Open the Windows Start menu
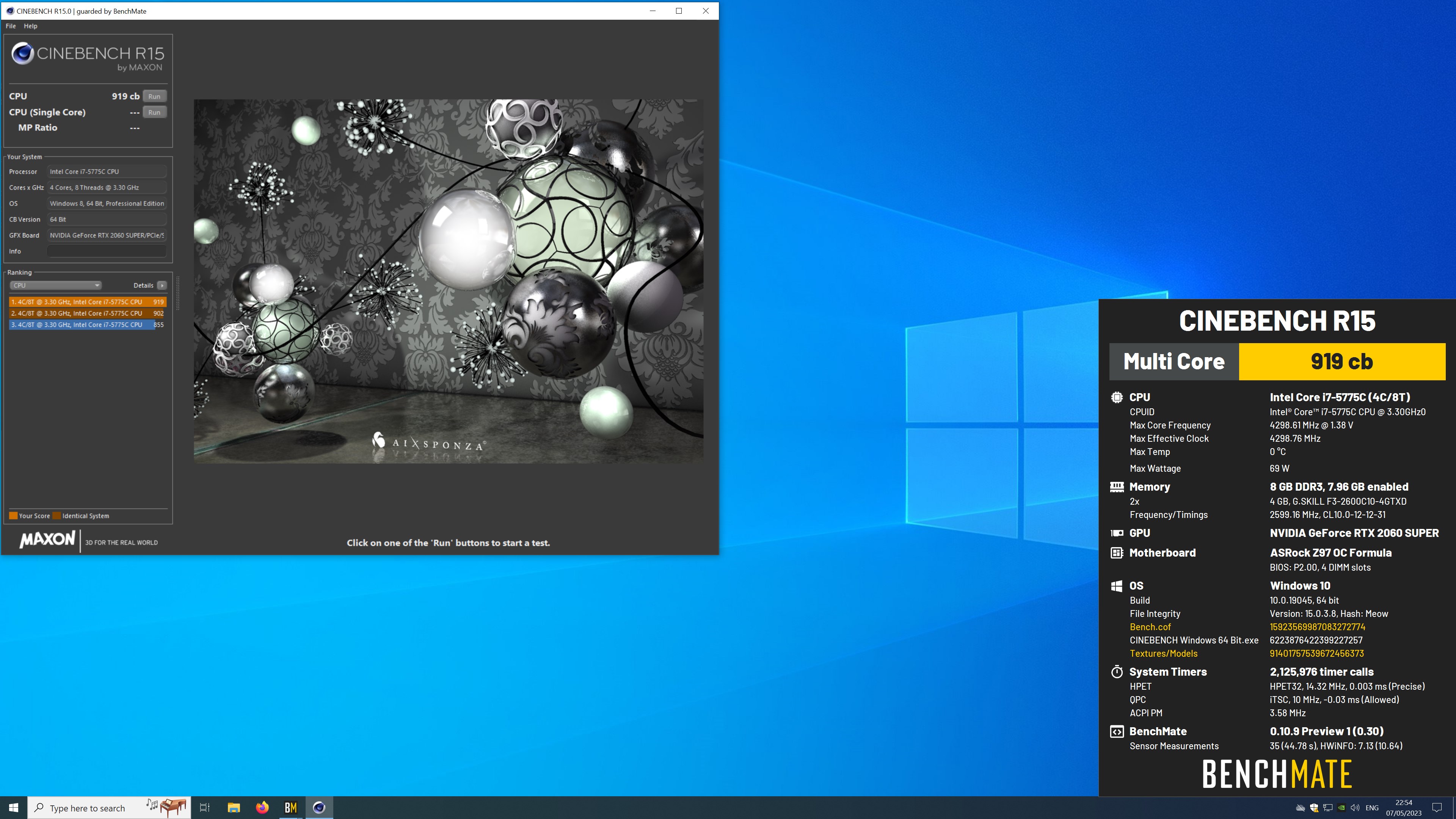 point(14,808)
